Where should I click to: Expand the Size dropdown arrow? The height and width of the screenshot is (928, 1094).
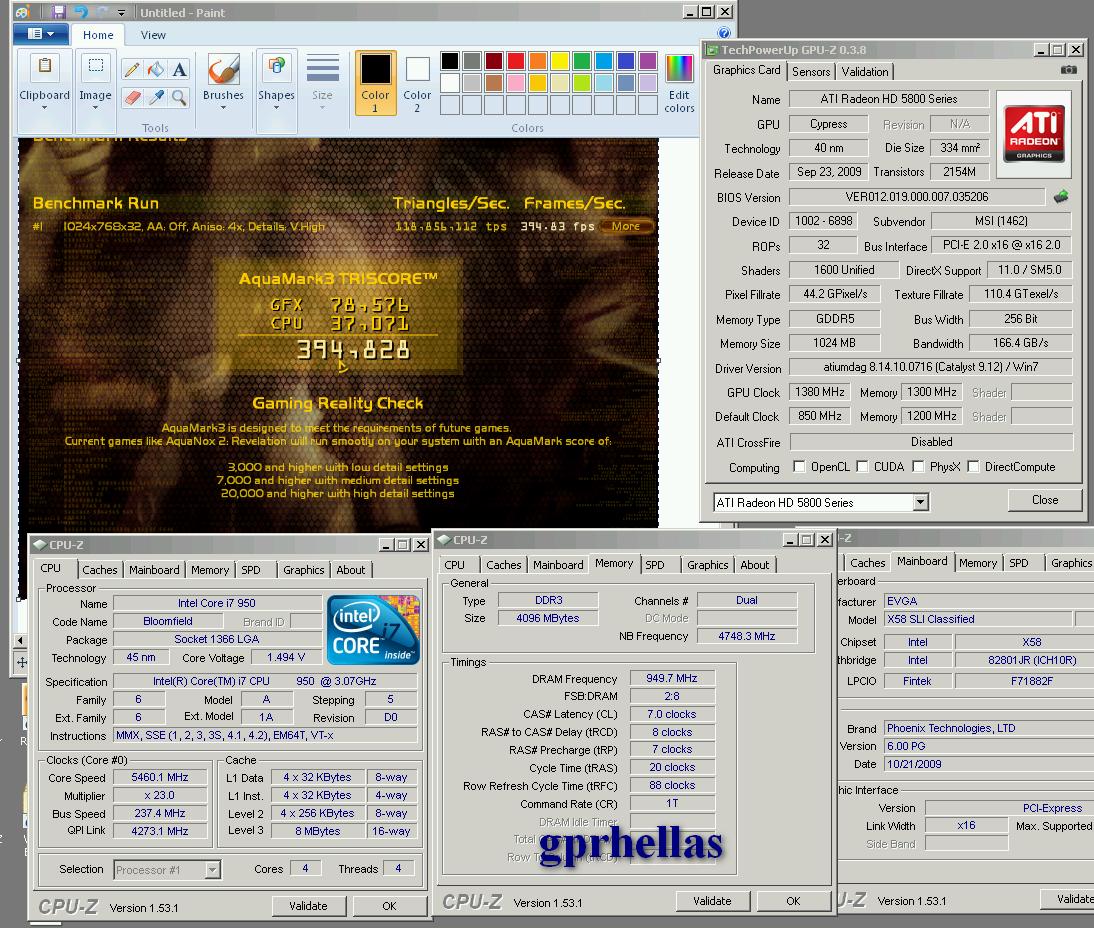click(322, 108)
